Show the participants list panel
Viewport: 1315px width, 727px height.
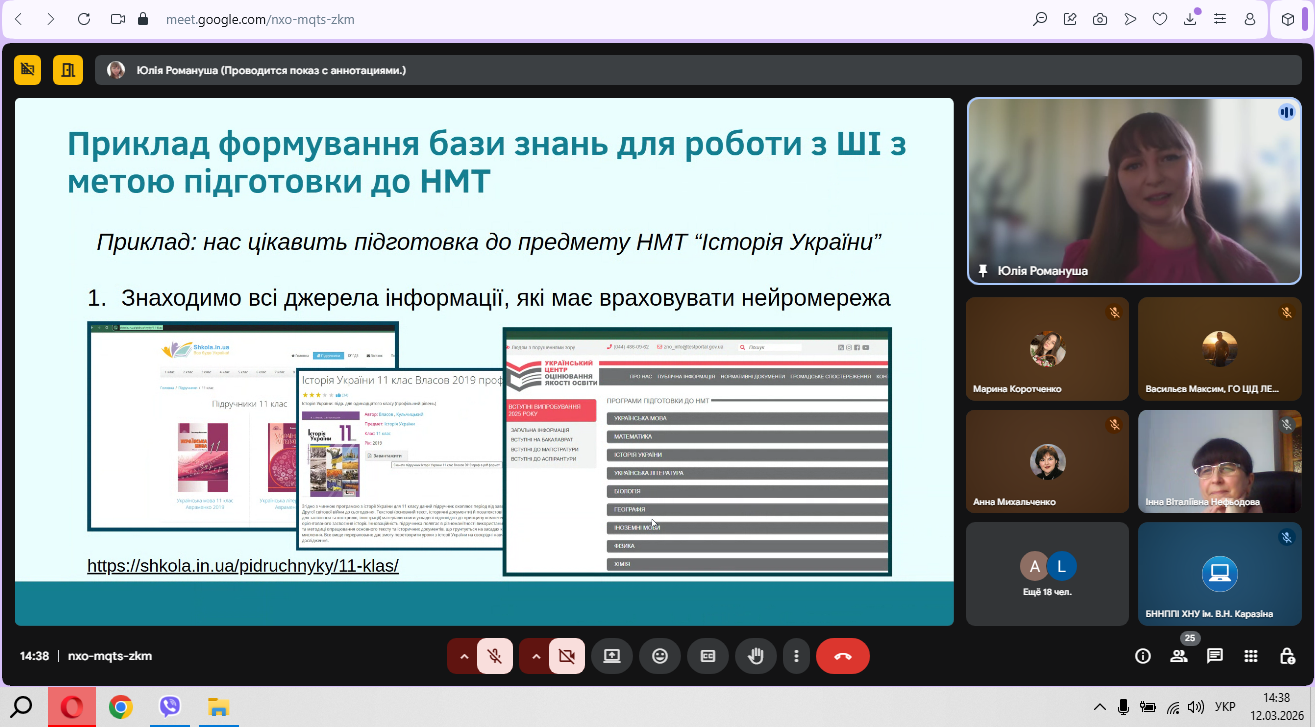[x=1179, y=656]
